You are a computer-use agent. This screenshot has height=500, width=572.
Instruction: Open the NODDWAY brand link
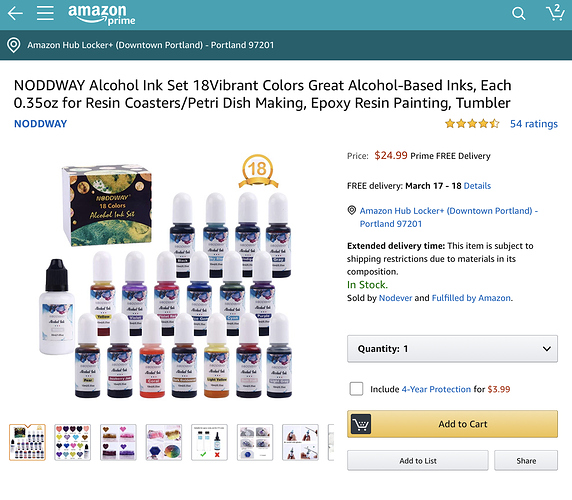[x=40, y=124]
